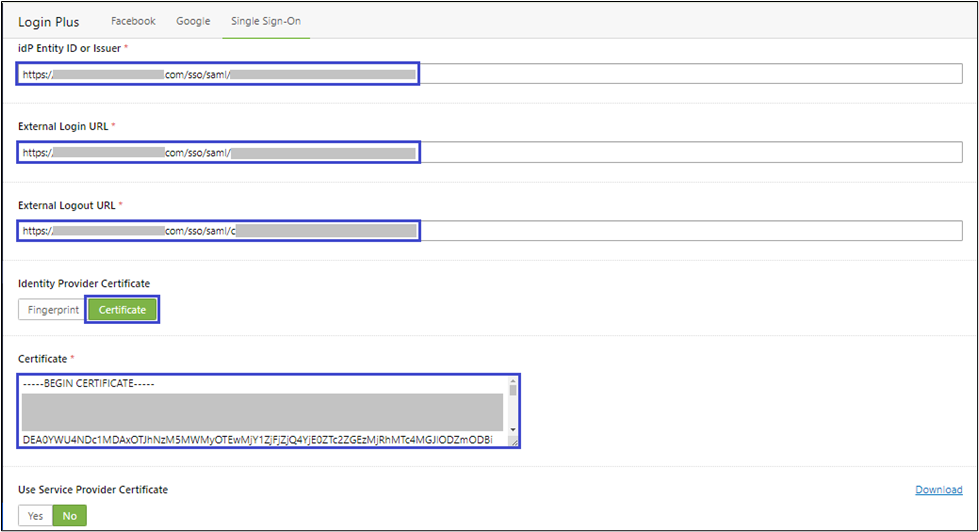Click the External Logout URL label
Image resolution: width=979 pixels, height=532 pixels.
click(x=67, y=205)
